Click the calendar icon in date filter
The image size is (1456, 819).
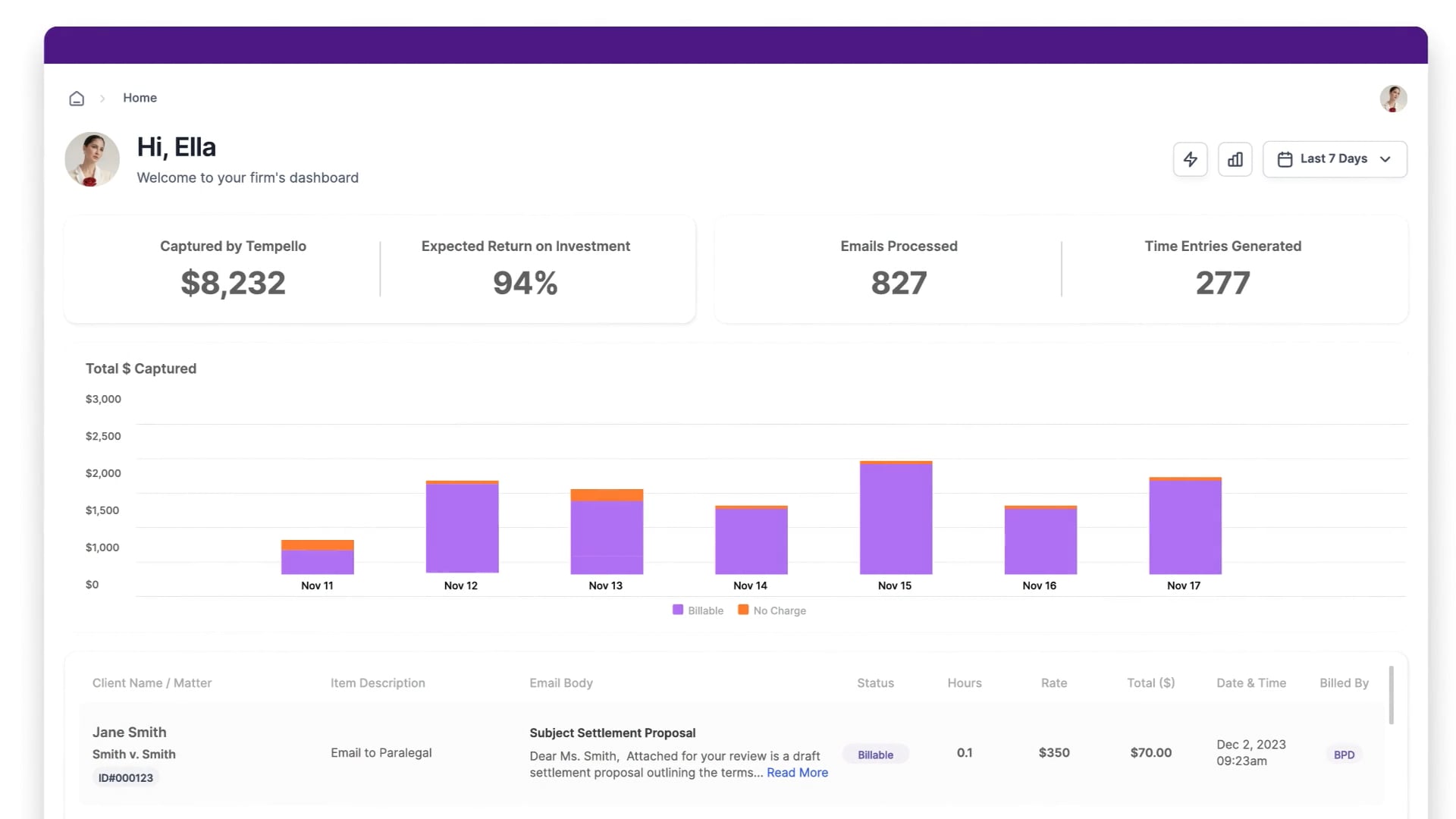pyautogui.click(x=1285, y=159)
